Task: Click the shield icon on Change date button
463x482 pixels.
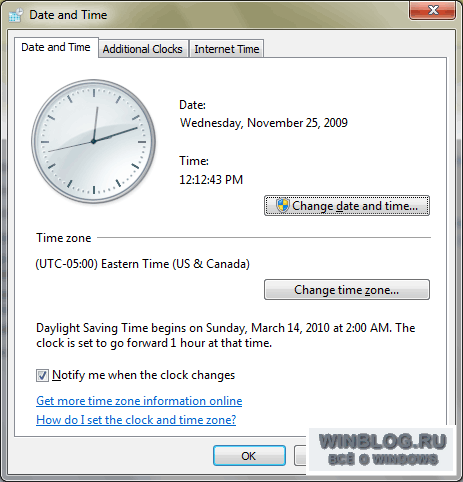Action: tap(282, 205)
